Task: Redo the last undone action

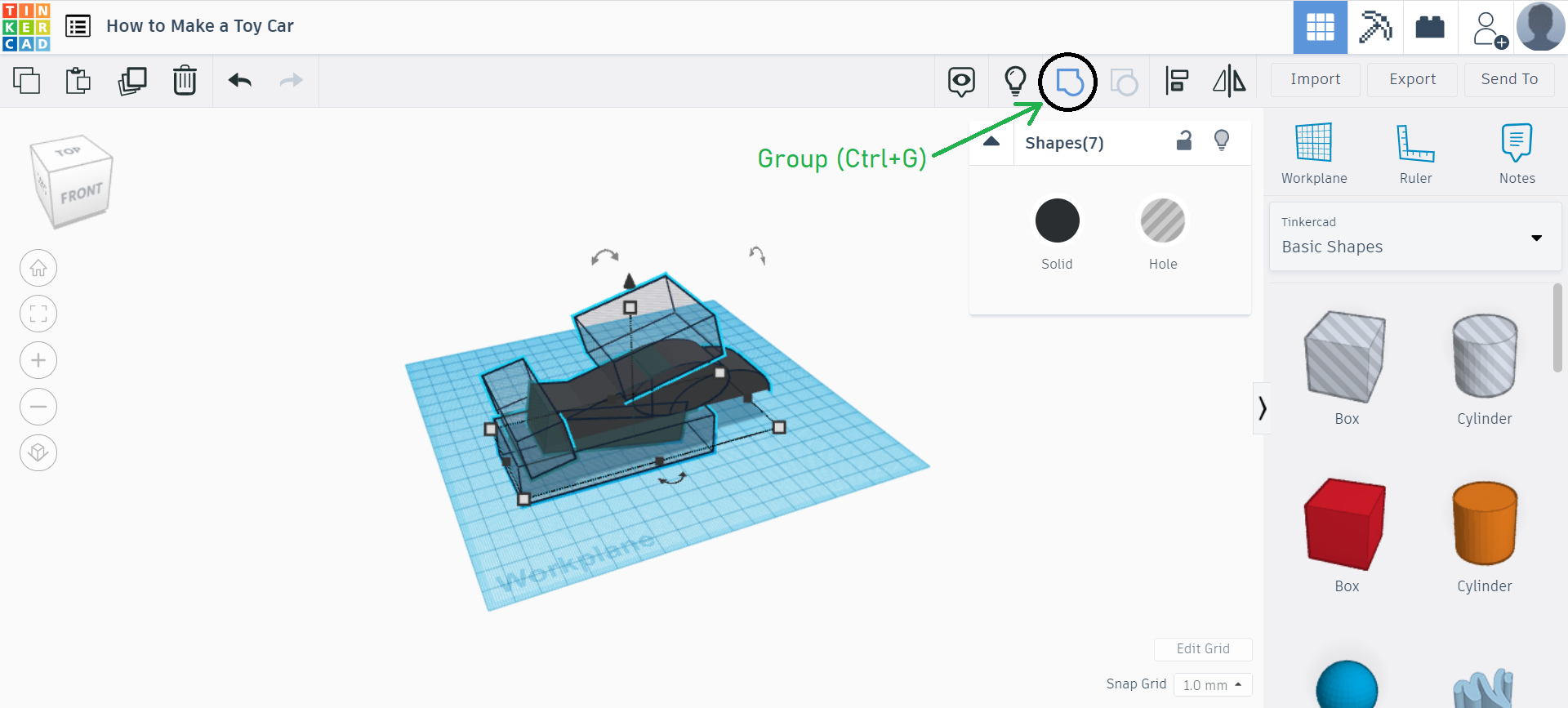Action: pos(291,80)
